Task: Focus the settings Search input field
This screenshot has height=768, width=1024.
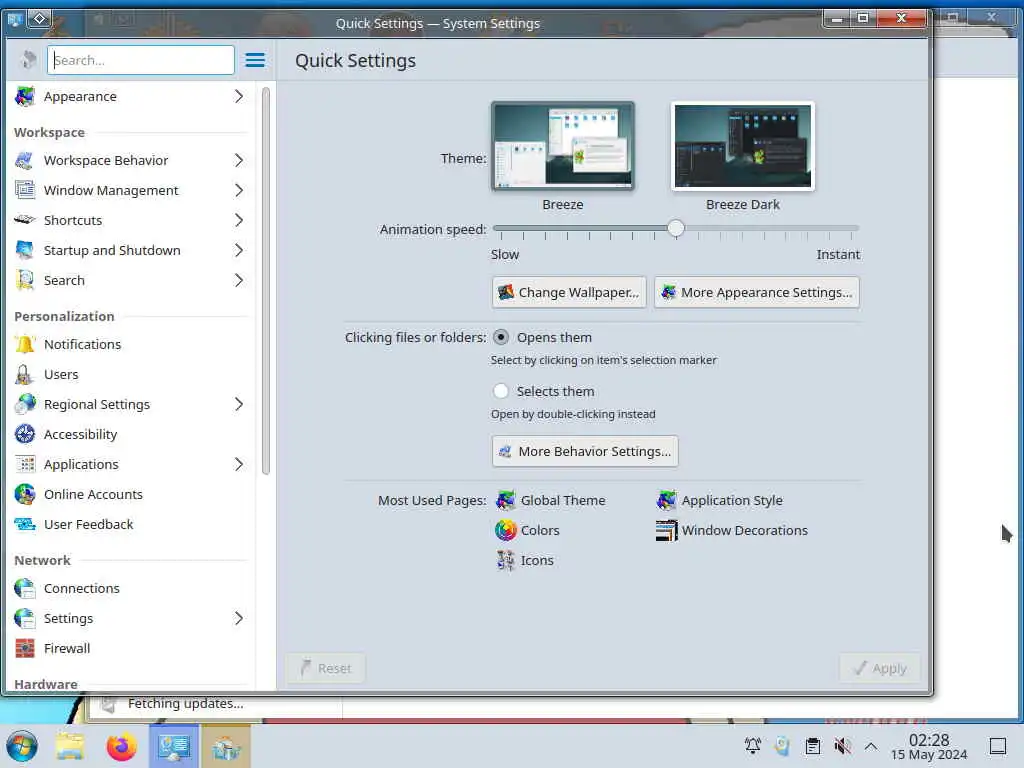Action: tap(140, 60)
